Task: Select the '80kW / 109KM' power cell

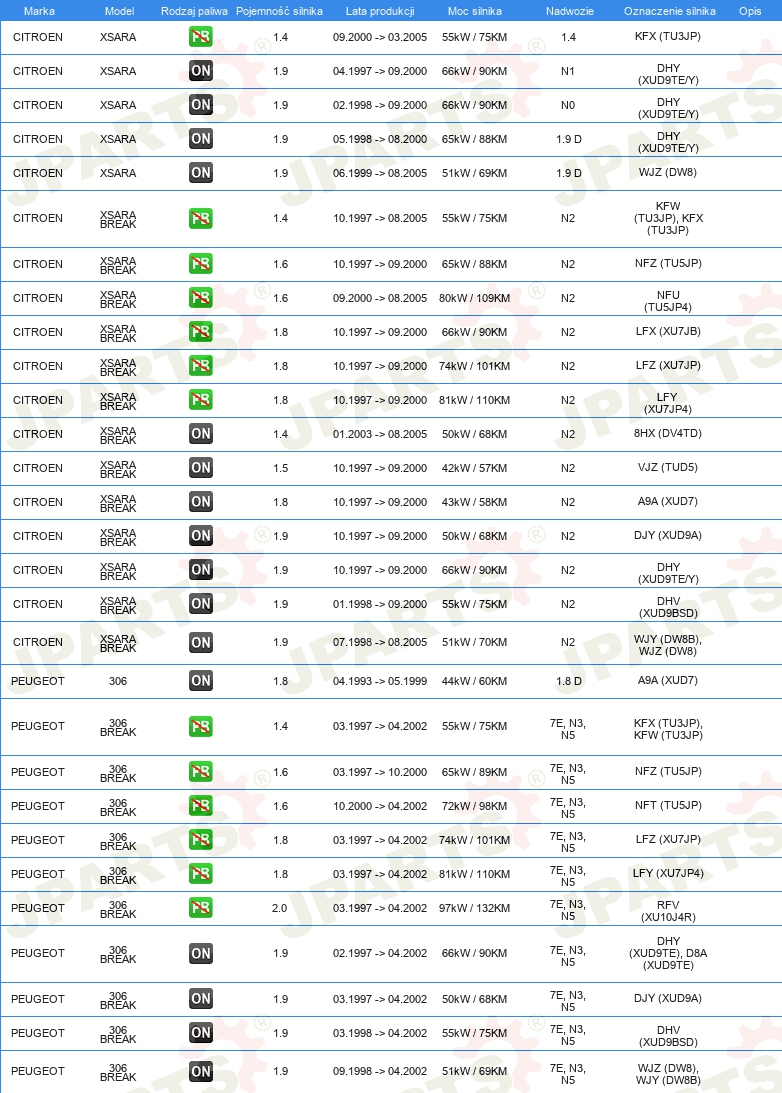Action: [474, 298]
